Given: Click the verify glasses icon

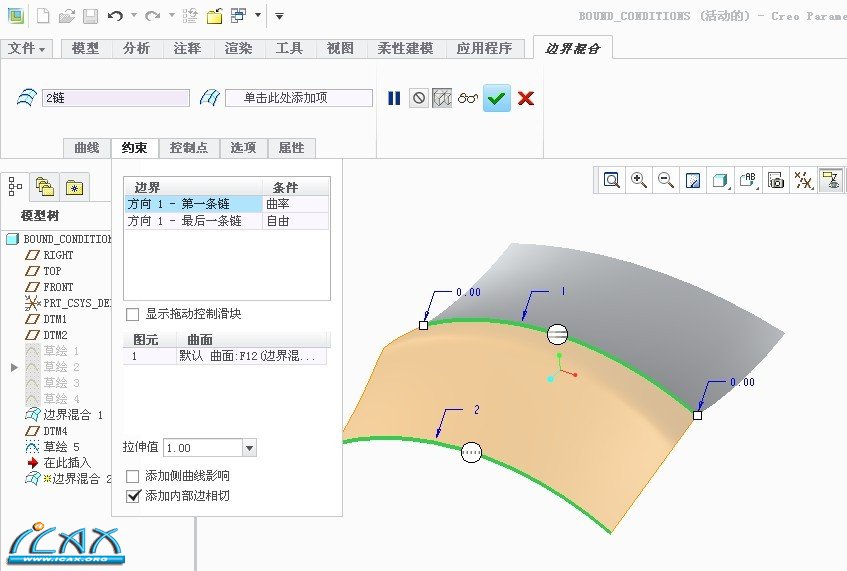Looking at the screenshot, I should pyautogui.click(x=468, y=98).
